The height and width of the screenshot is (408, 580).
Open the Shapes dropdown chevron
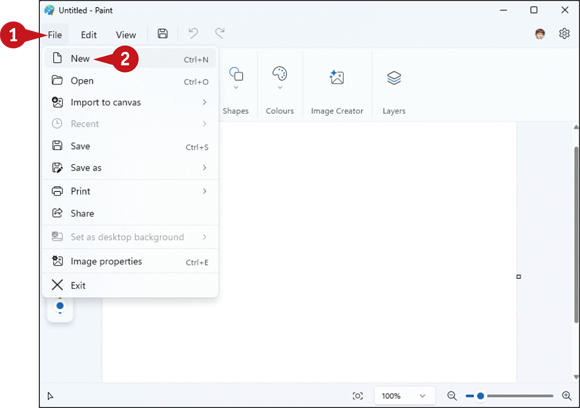click(236, 88)
